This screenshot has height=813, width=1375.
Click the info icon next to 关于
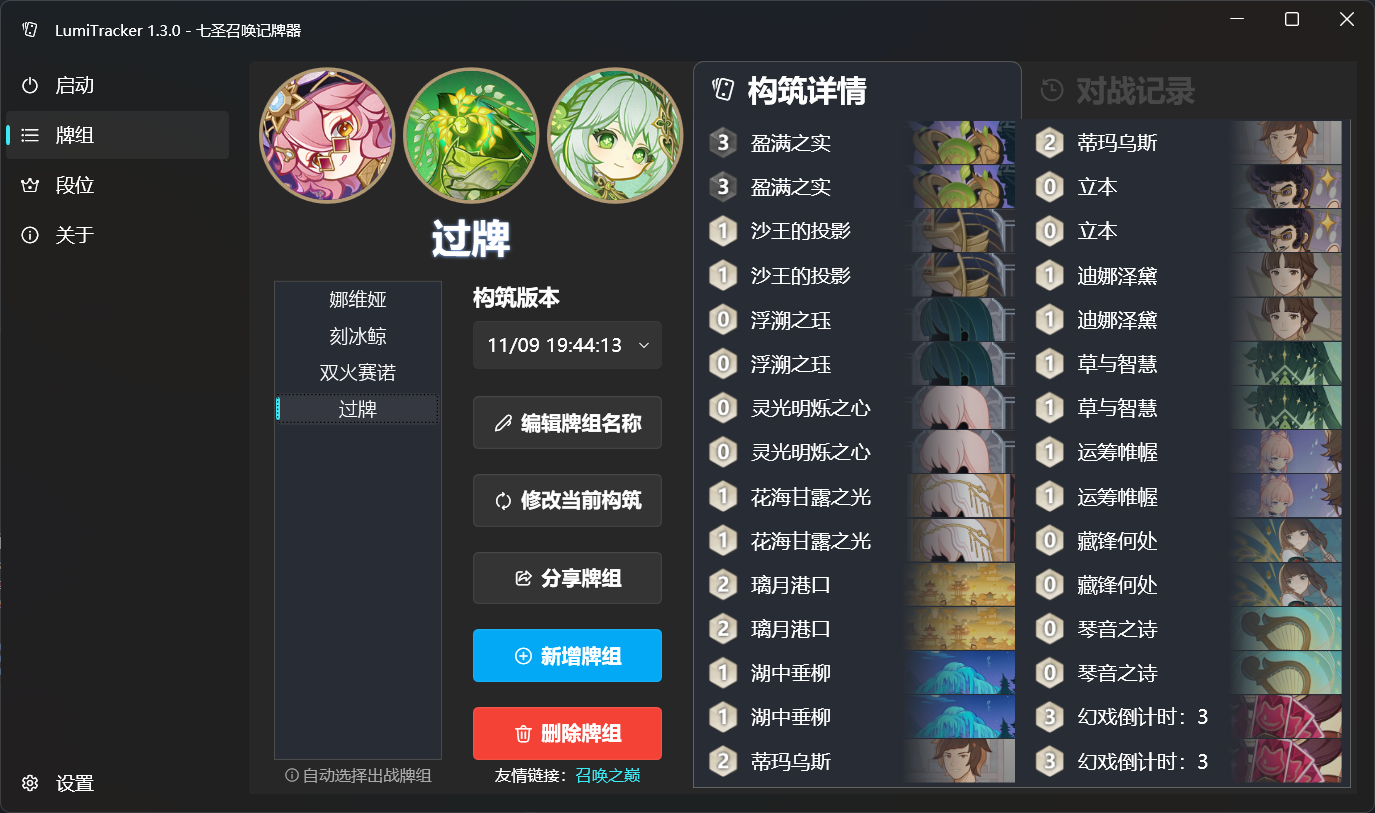30,235
